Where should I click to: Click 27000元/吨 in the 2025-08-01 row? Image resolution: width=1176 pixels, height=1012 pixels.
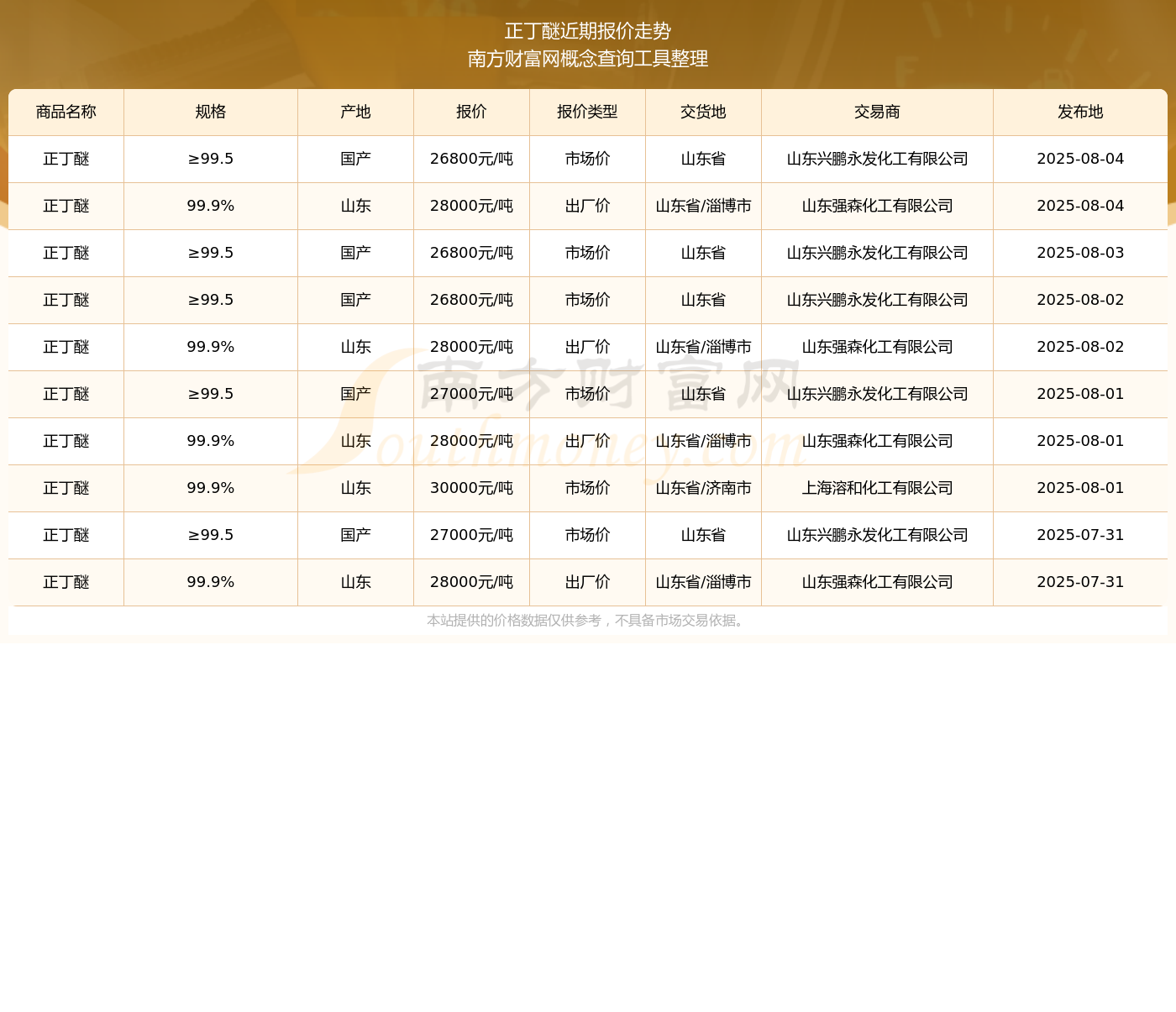click(x=471, y=394)
